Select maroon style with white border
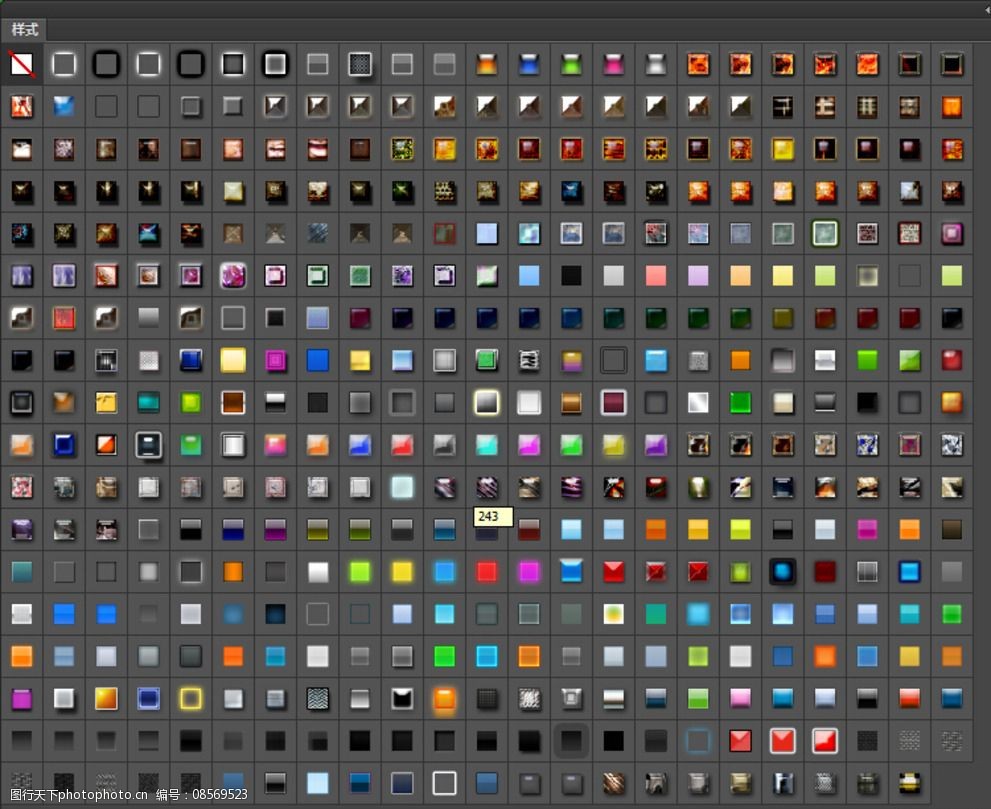991x809 pixels. tap(613, 402)
